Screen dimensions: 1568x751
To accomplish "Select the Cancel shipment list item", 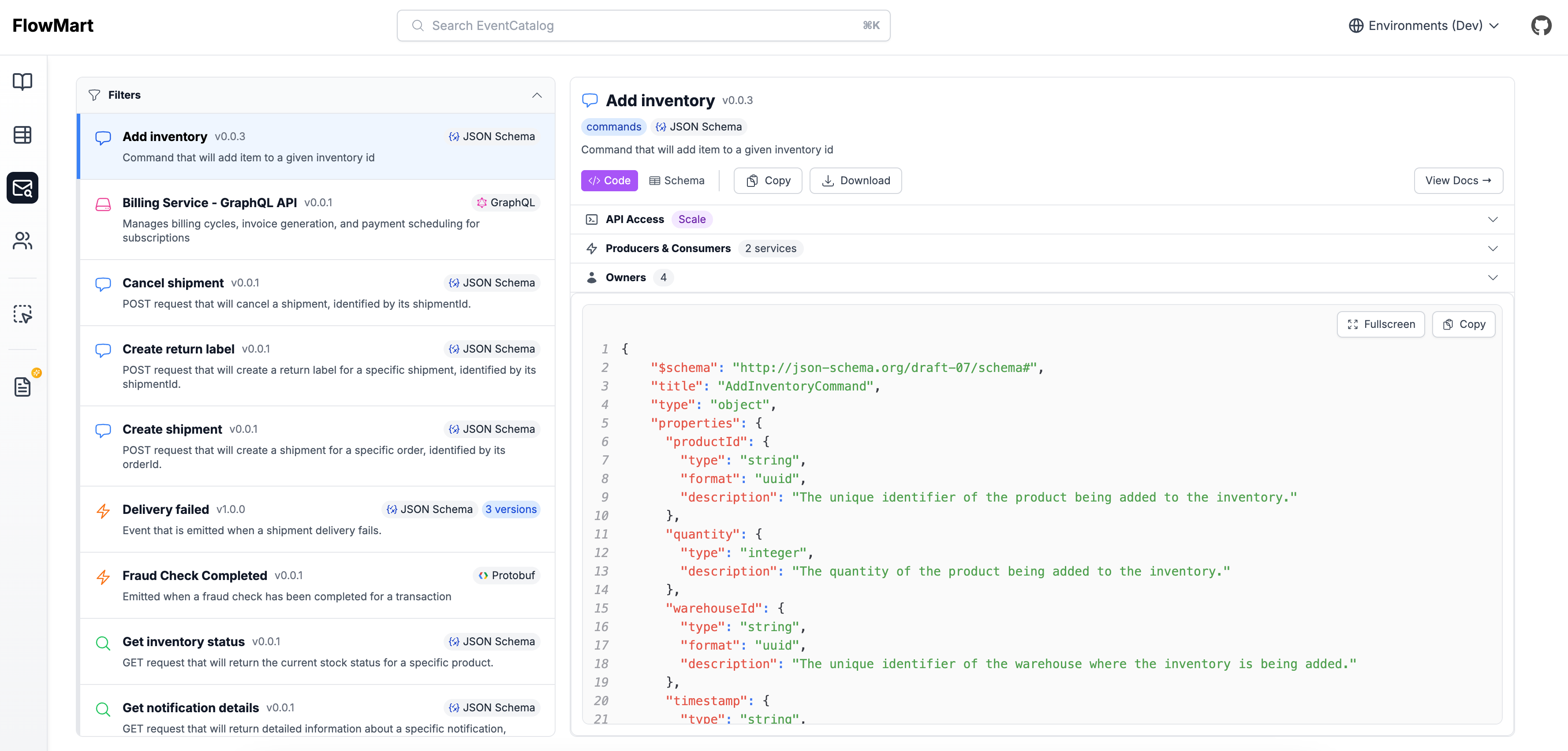I will (317, 293).
